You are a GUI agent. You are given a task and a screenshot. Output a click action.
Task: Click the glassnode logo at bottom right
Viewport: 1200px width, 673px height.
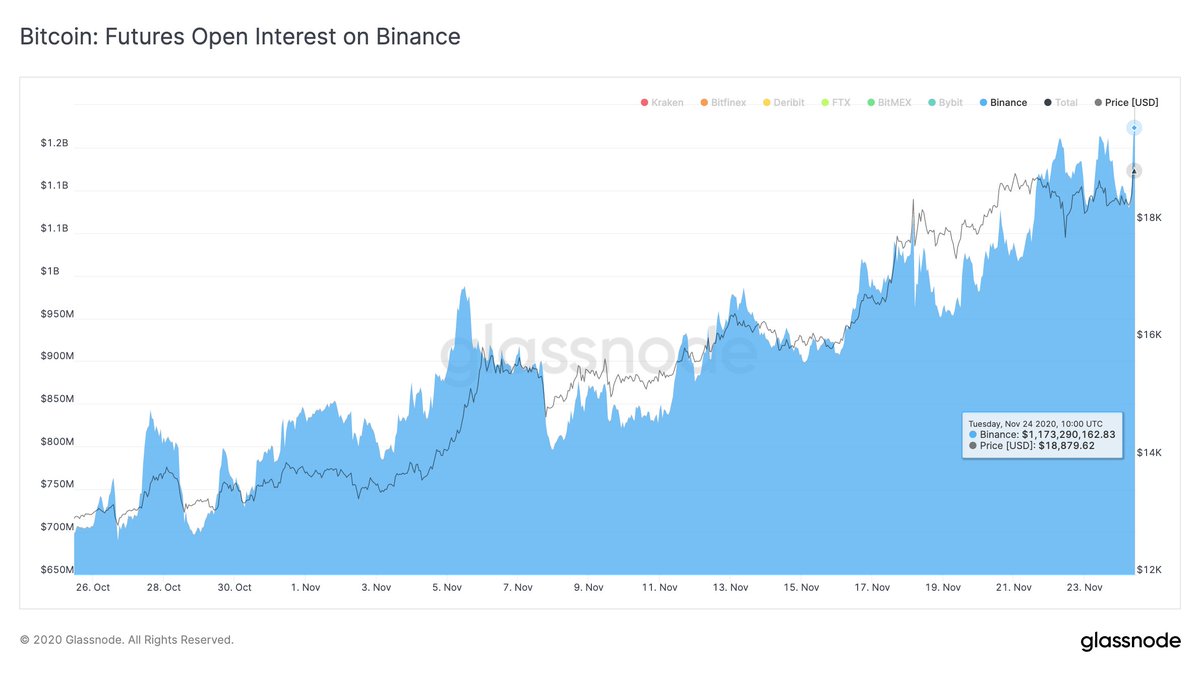click(x=1130, y=642)
